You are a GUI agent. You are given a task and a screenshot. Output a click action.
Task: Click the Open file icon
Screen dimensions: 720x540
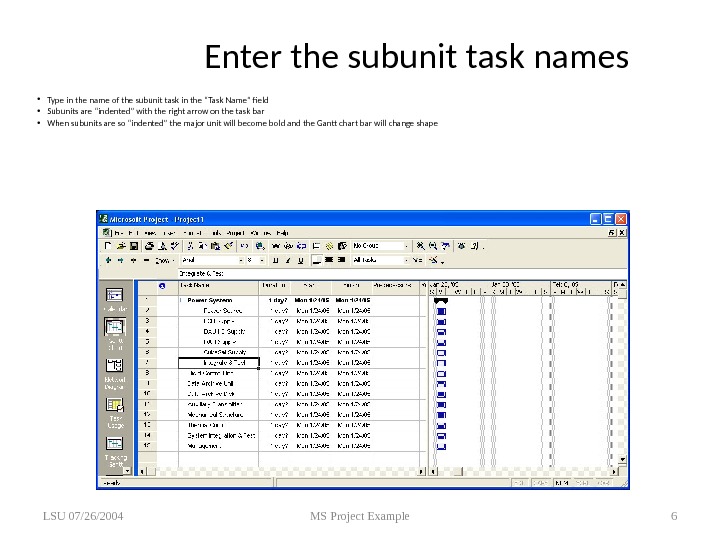pyautogui.click(x=121, y=246)
